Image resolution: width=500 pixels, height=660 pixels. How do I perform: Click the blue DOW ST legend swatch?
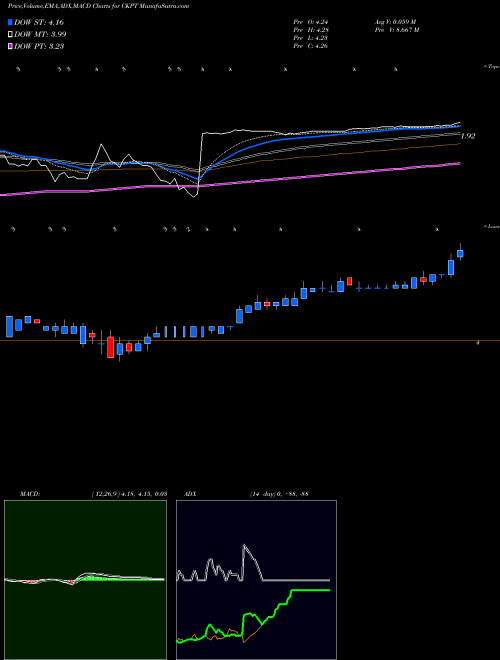coord(10,22)
